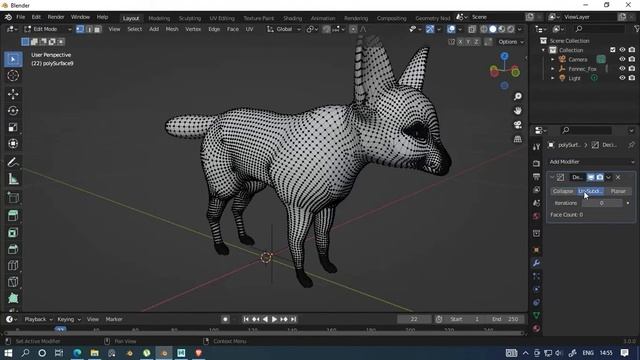Open Windows Start menu
640x360 pixels.
click(8, 353)
